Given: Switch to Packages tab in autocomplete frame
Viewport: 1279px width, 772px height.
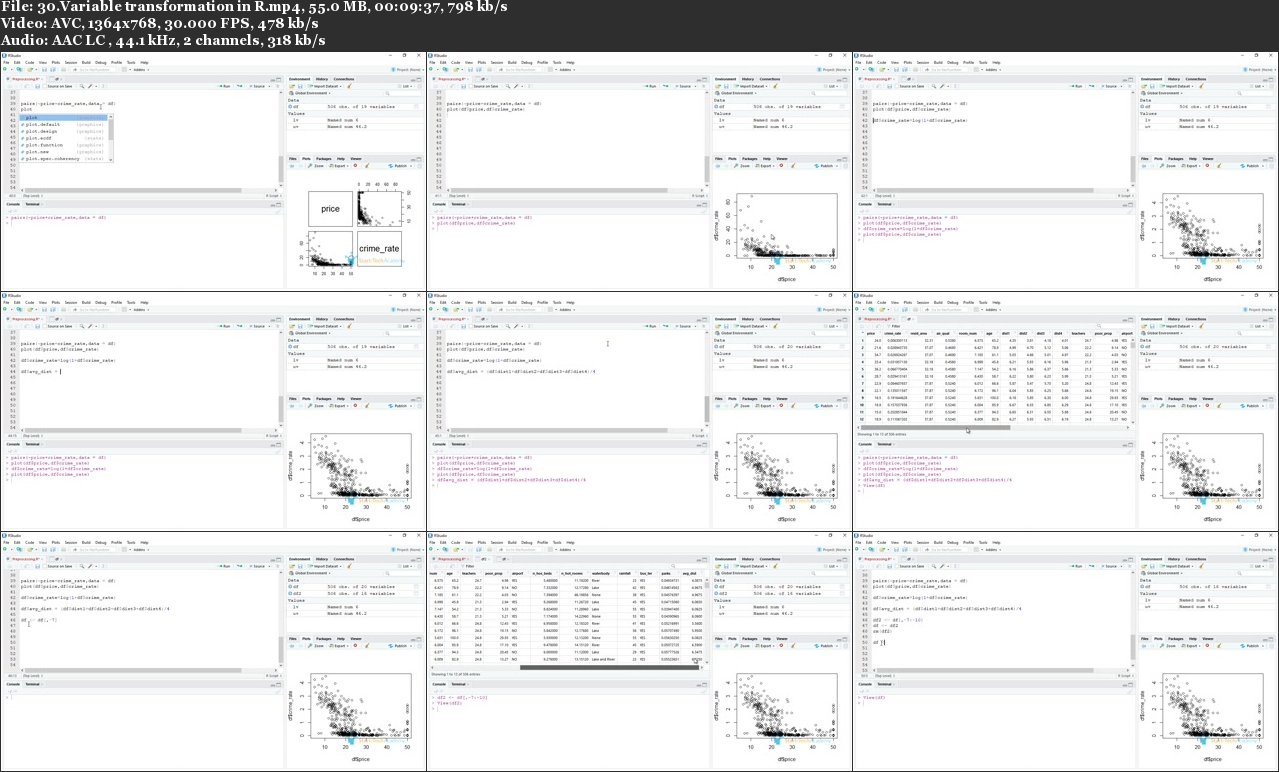Looking at the screenshot, I should click(324, 159).
